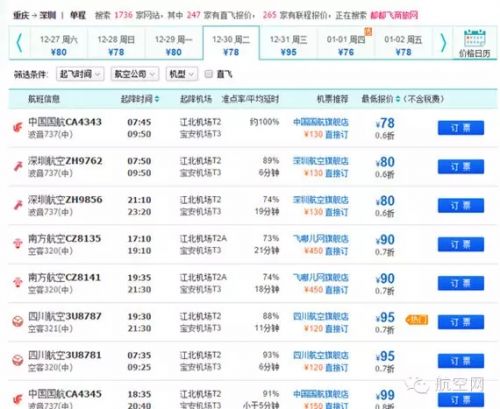Click Sichuan Airlines logo for 3U8787

(x=18, y=321)
